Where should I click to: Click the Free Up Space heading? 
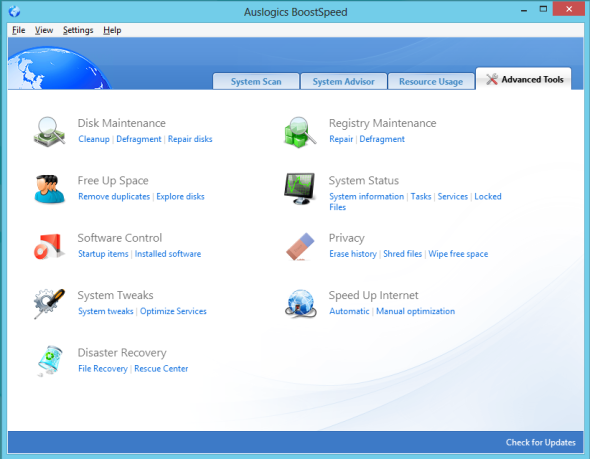(113, 181)
